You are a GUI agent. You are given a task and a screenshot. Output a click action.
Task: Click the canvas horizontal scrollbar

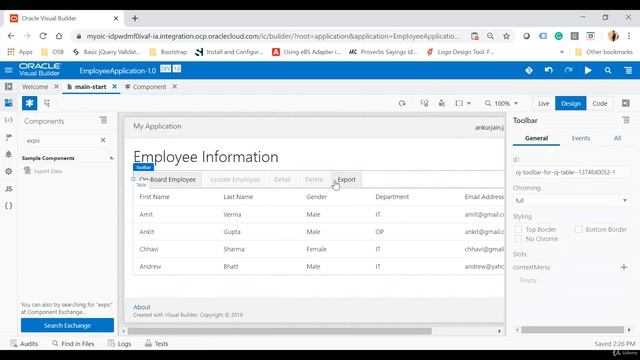(280, 331)
